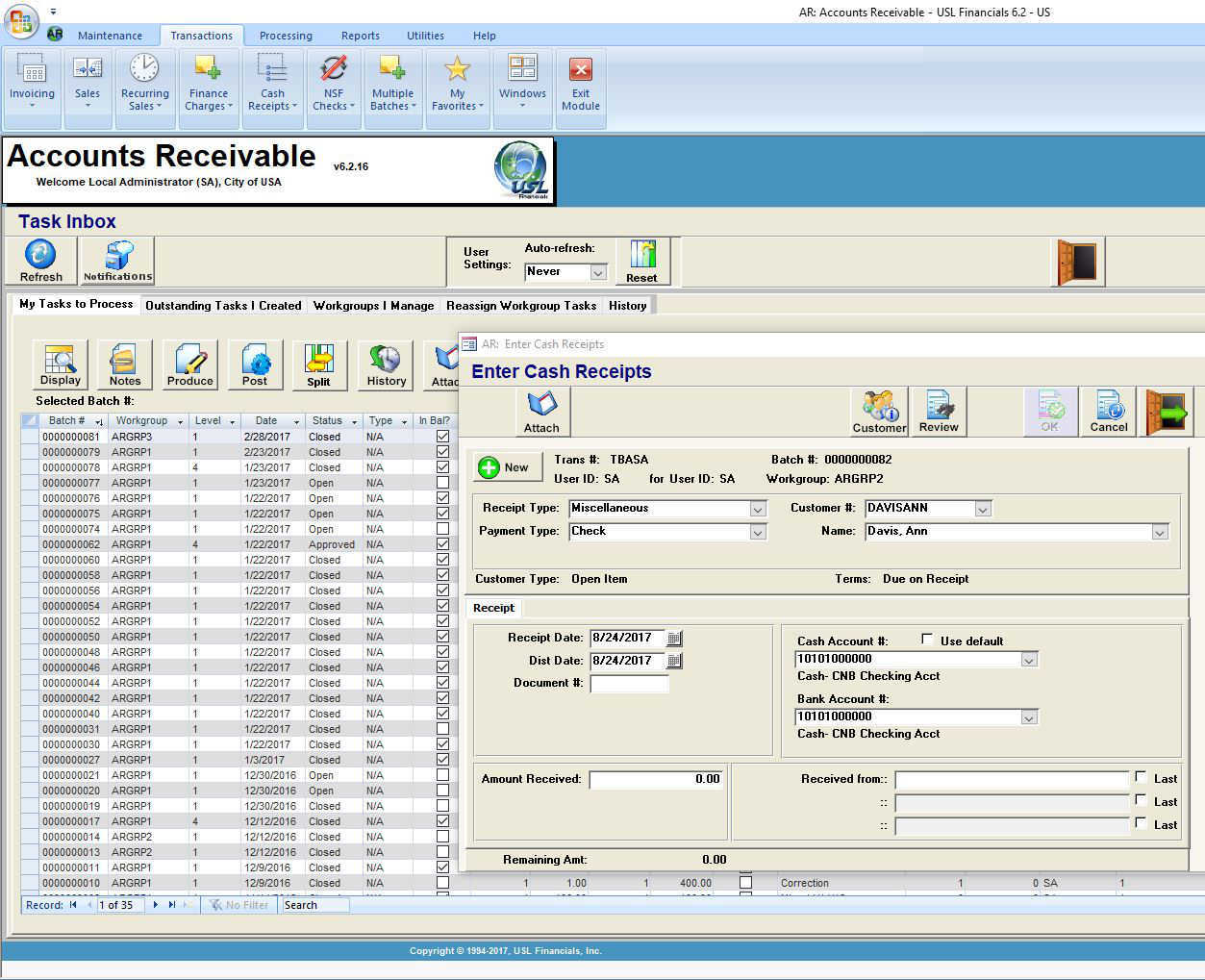Go to next record in navigator
This screenshot has width=1205, height=980.
tap(156, 905)
